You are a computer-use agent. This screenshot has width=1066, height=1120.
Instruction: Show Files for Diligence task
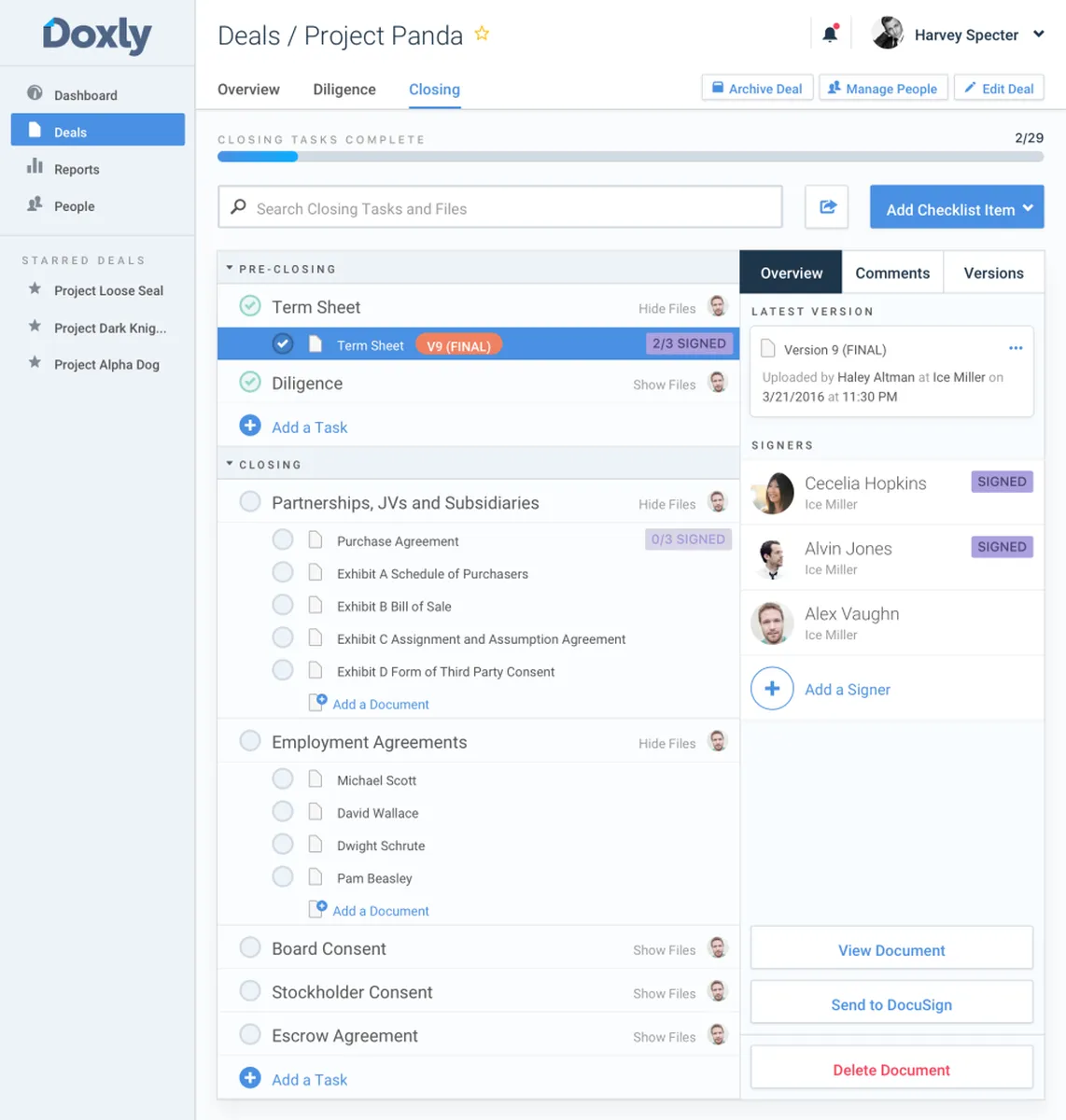click(x=664, y=385)
